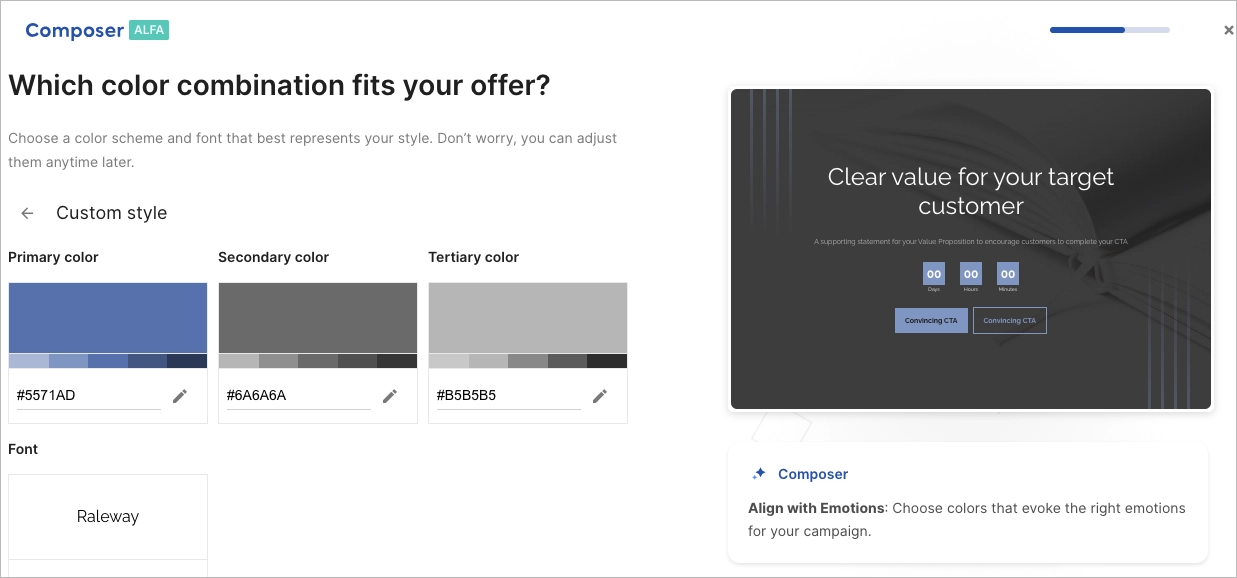Click the back arrow beside Custom style
The image size is (1237, 578).
point(28,213)
